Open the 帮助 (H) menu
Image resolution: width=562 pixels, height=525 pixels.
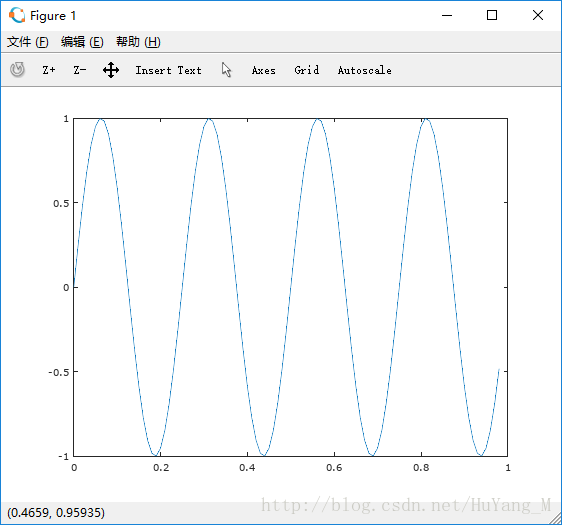tap(138, 42)
